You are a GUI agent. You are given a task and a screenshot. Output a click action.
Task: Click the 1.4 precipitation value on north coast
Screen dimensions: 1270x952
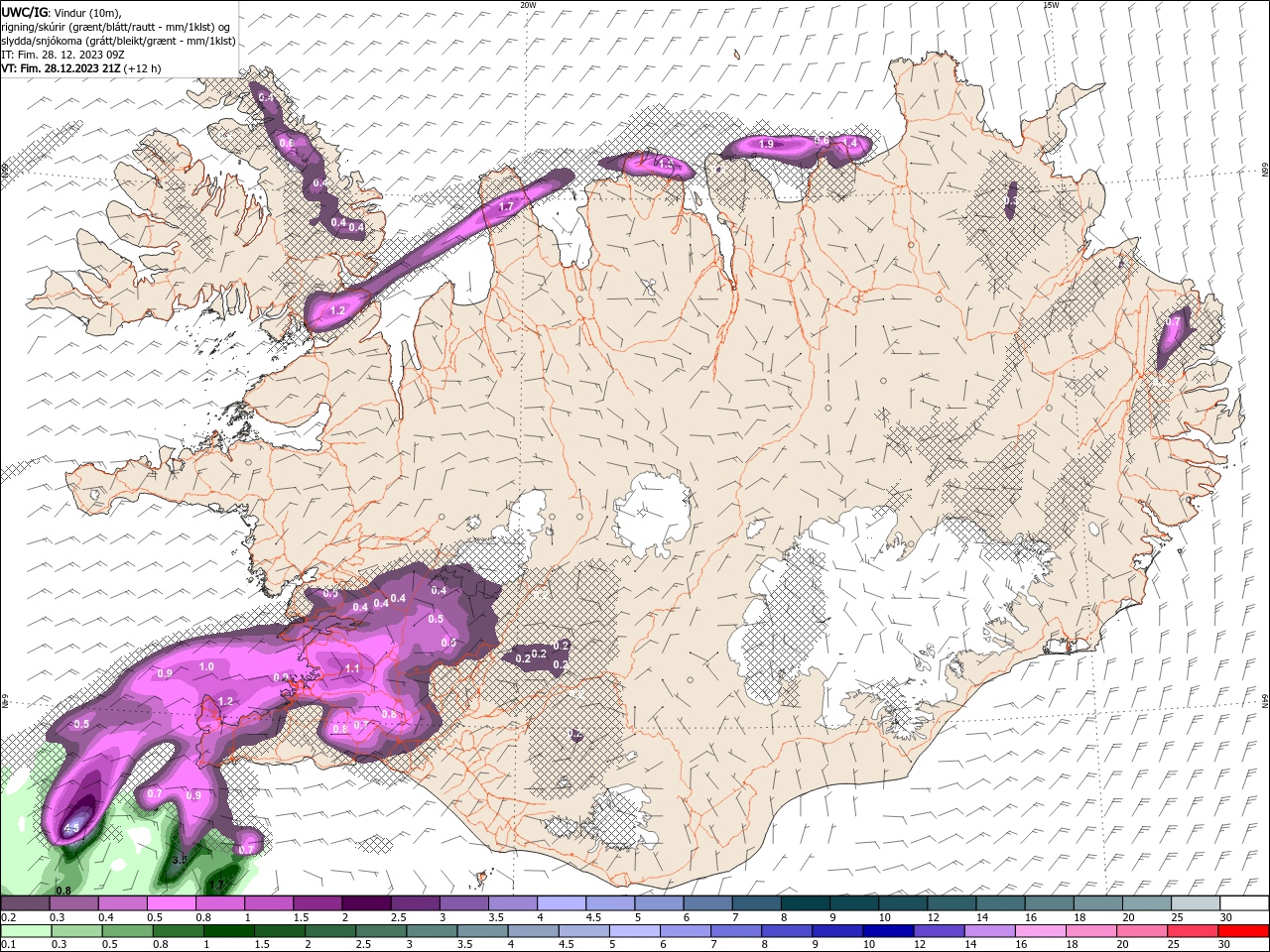click(x=850, y=144)
